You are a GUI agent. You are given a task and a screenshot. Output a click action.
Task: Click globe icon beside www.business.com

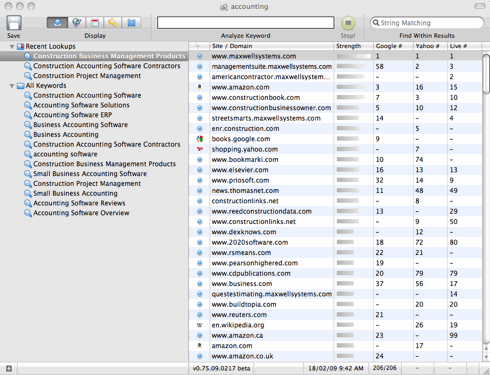coord(199,284)
